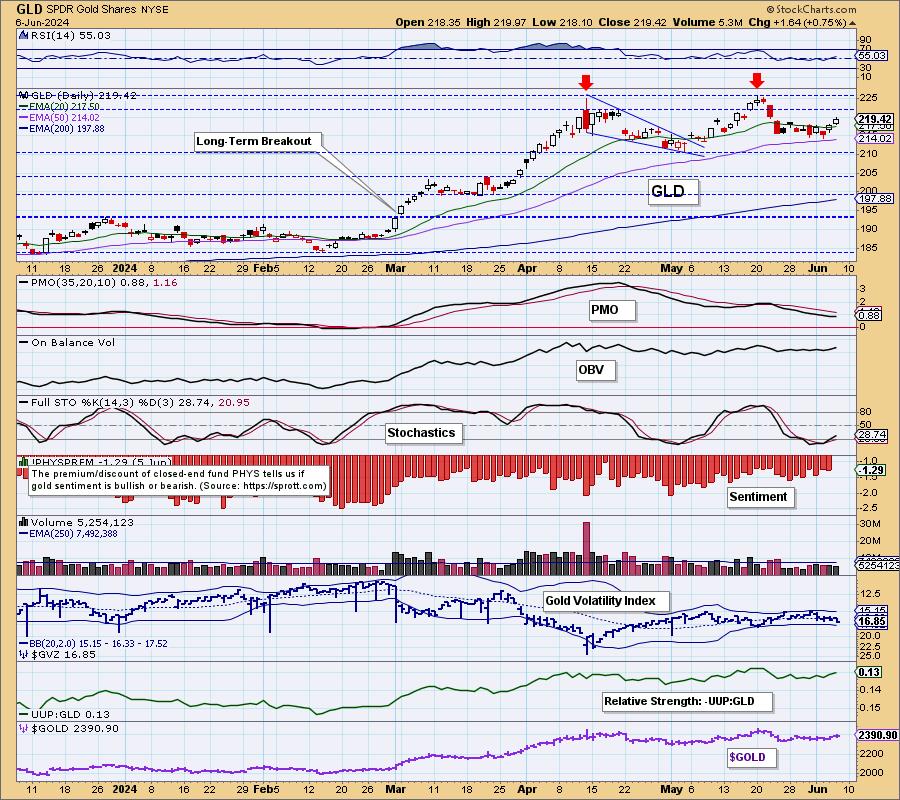Click the tallest volume bar in April
Viewport: 900px width, 800px height.
coord(586,549)
